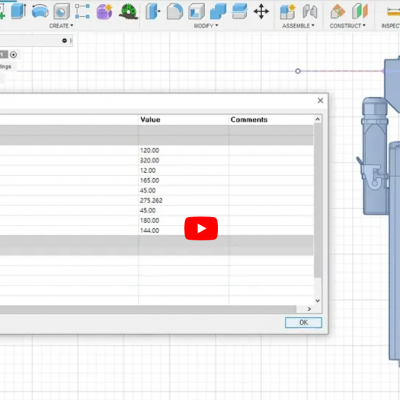Select the Revolve tool

click(x=40, y=11)
